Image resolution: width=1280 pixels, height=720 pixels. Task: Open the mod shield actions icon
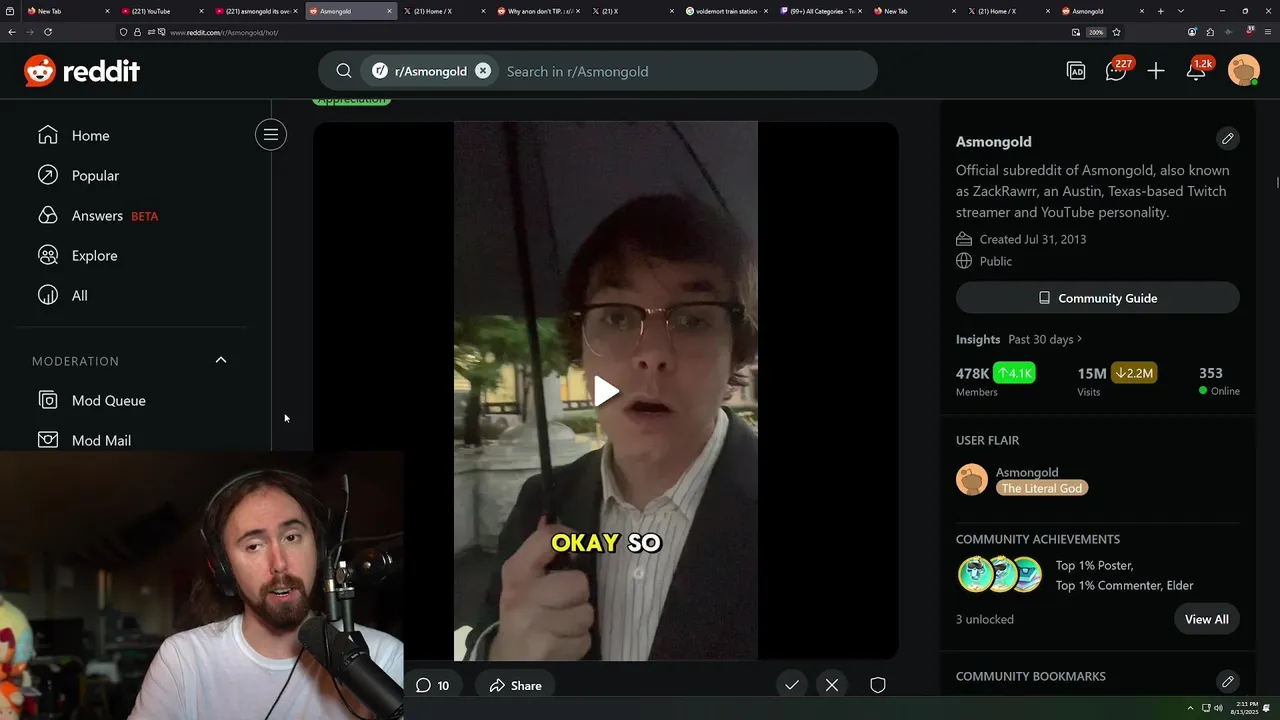(878, 685)
